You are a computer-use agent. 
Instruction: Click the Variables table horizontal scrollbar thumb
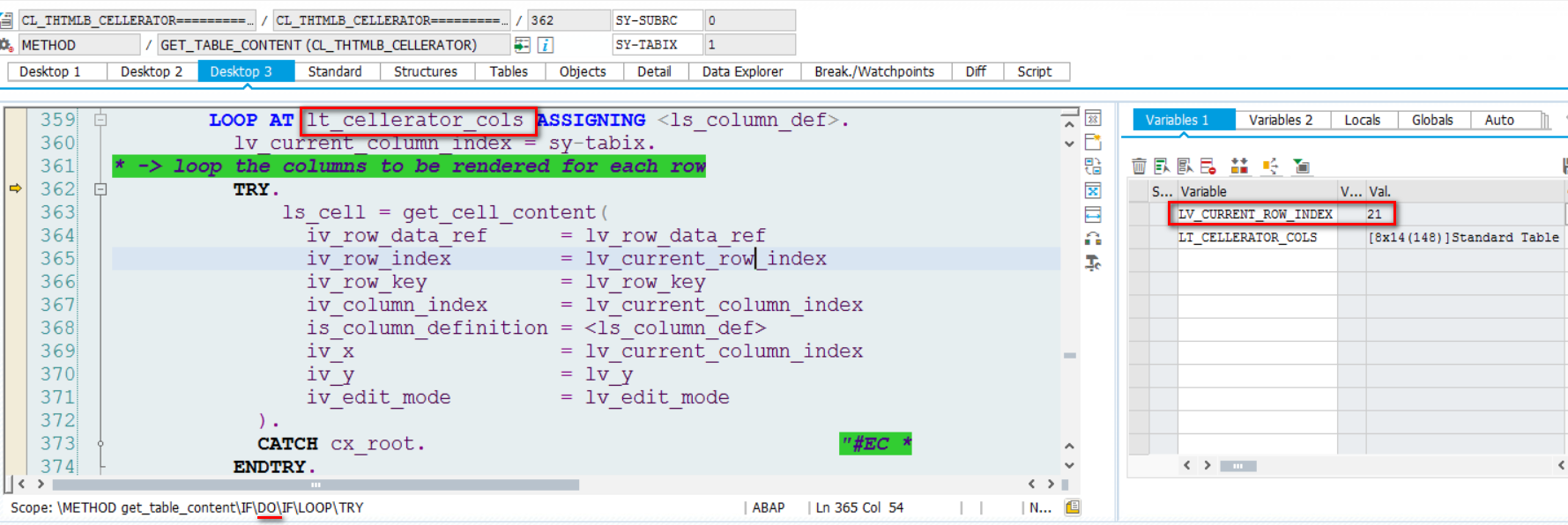[x=1237, y=466]
